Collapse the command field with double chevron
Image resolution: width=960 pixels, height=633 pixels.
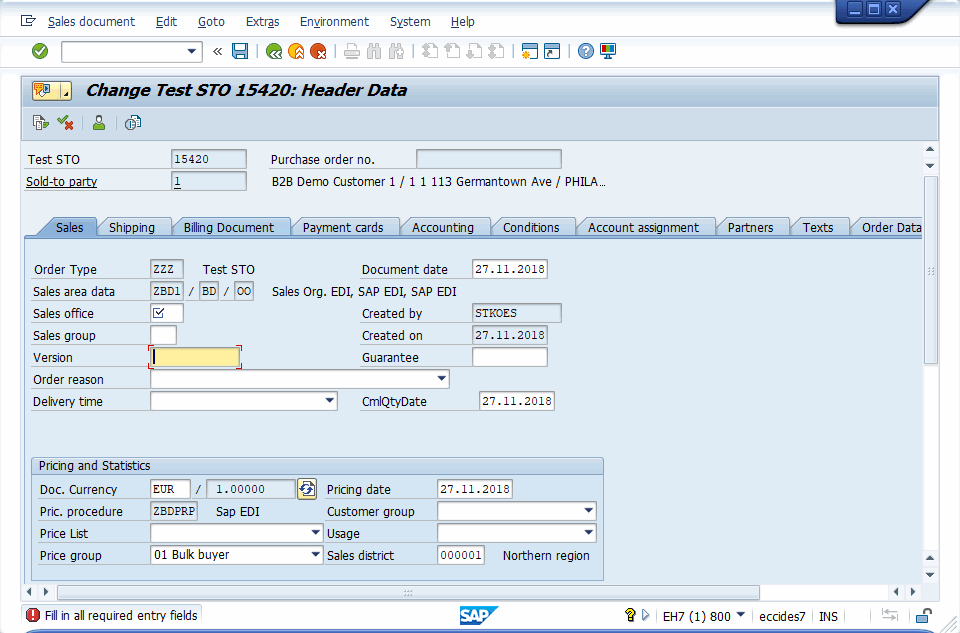(x=217, y=51)
